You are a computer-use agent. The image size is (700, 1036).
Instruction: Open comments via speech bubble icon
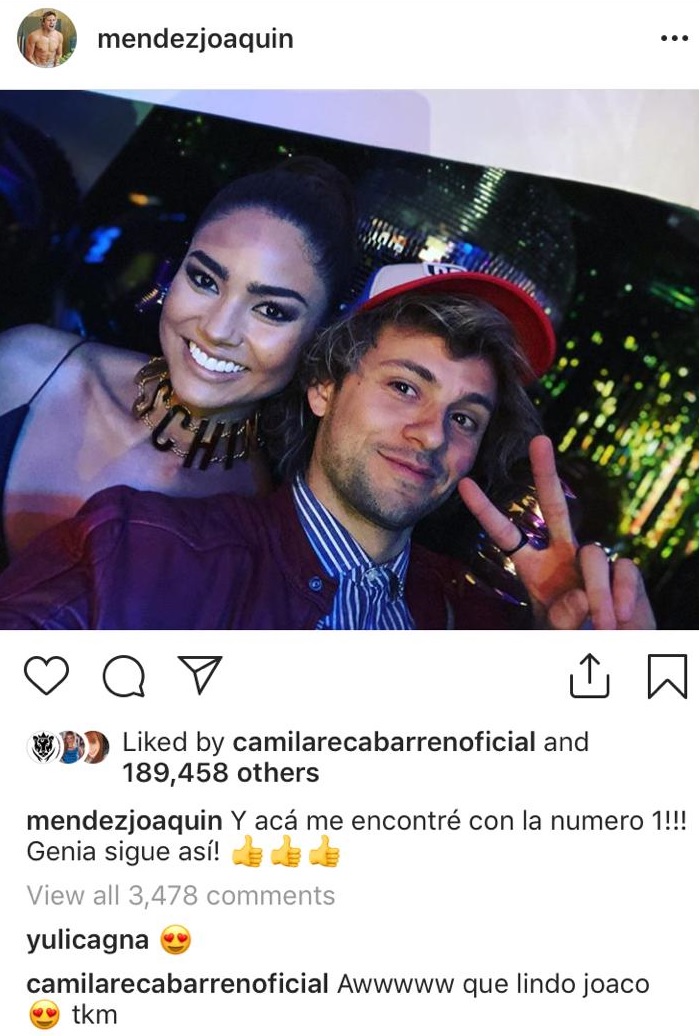click(x=124, y=676)
